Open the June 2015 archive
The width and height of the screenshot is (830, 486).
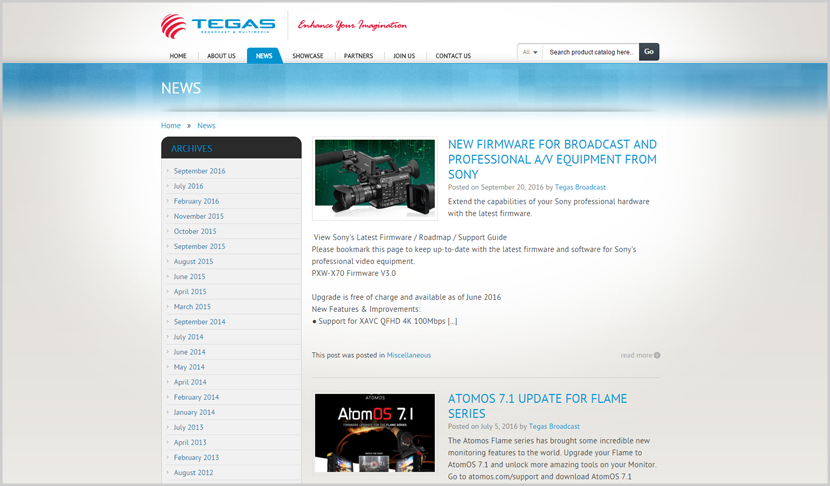click(189, 276)
